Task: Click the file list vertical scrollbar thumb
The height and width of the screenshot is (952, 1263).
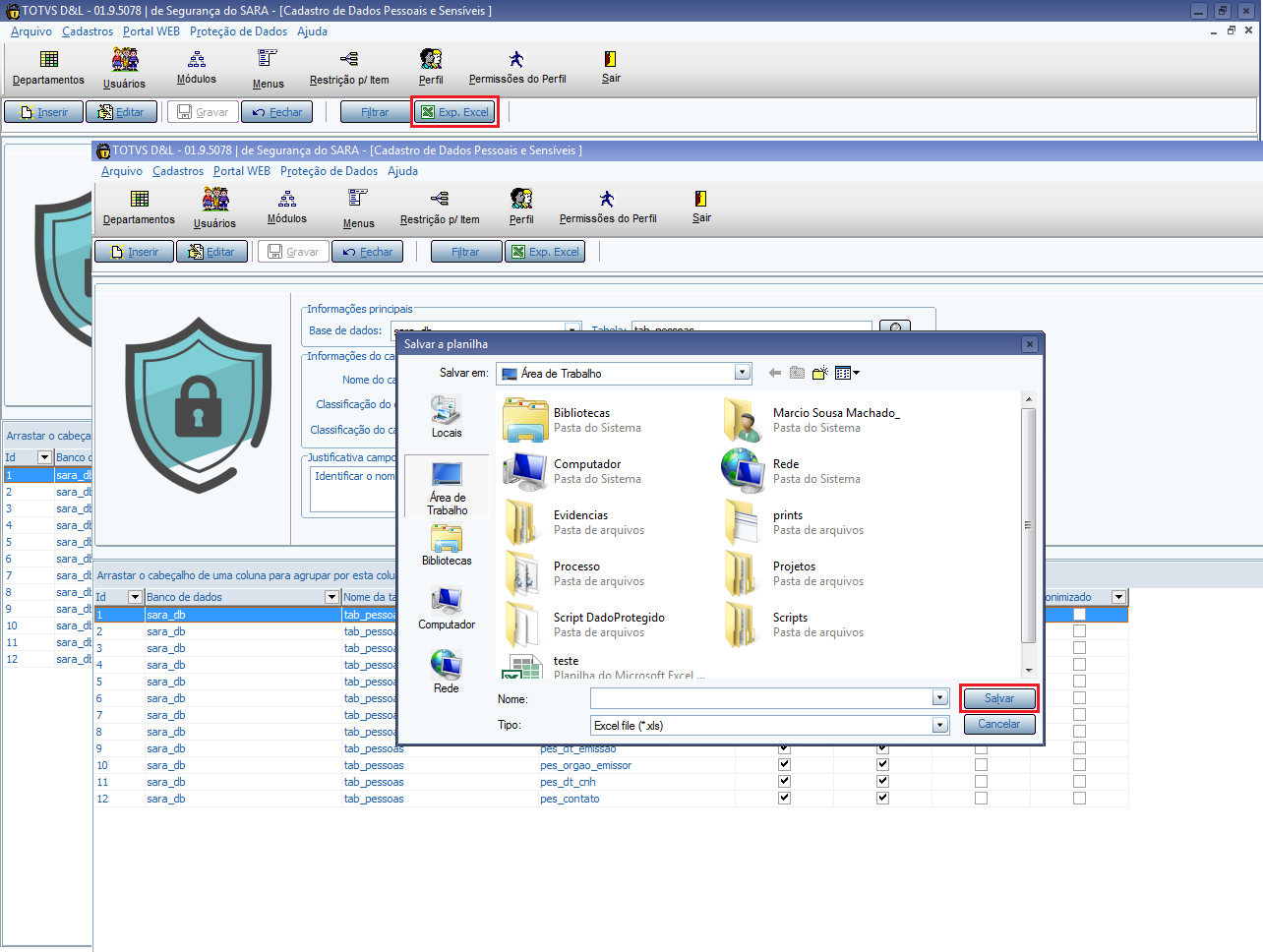Action: tap(1028, 525)
